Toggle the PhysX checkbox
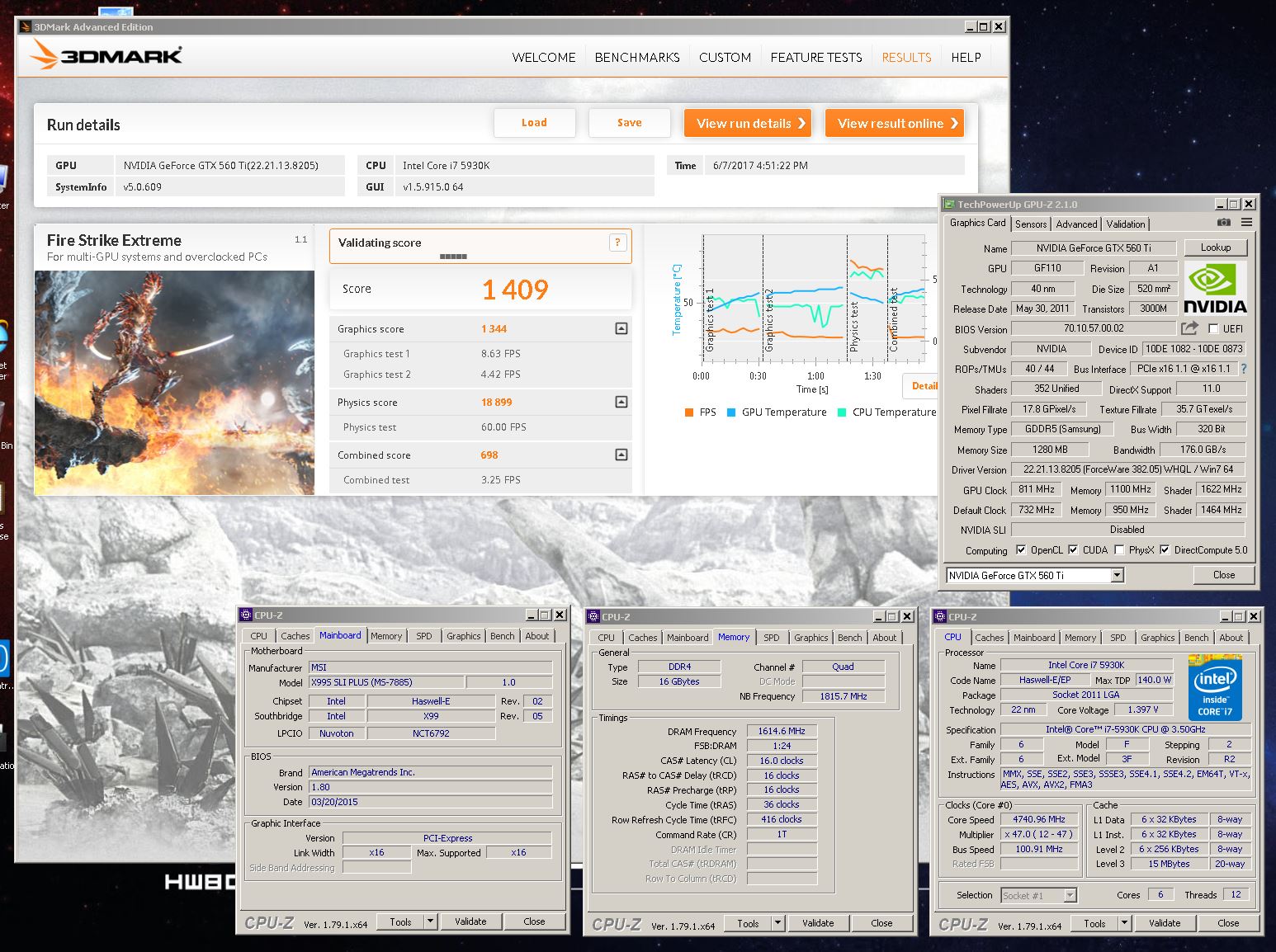The height and width of the screenshot is (952, 1276). point(1119,549)
